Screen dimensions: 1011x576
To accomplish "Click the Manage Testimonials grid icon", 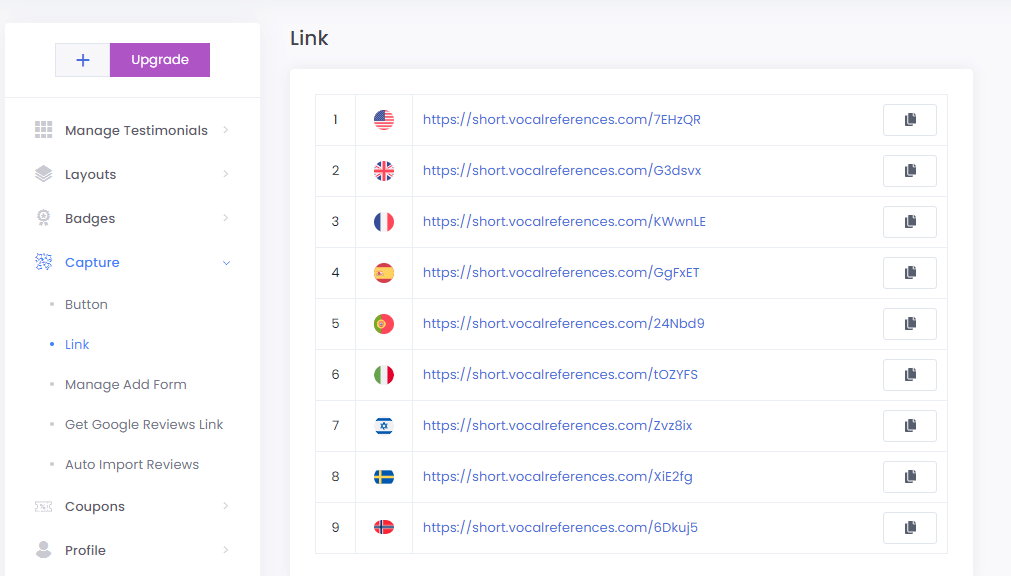I will click(x=43, y=130).
